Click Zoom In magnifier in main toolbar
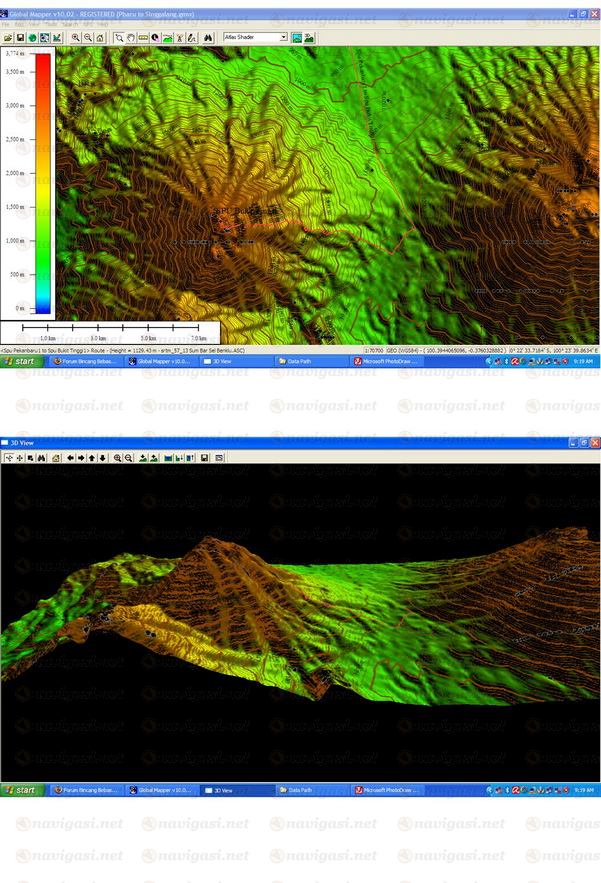The height and width of the screenshot is (883, 601). tap(76, 37)
